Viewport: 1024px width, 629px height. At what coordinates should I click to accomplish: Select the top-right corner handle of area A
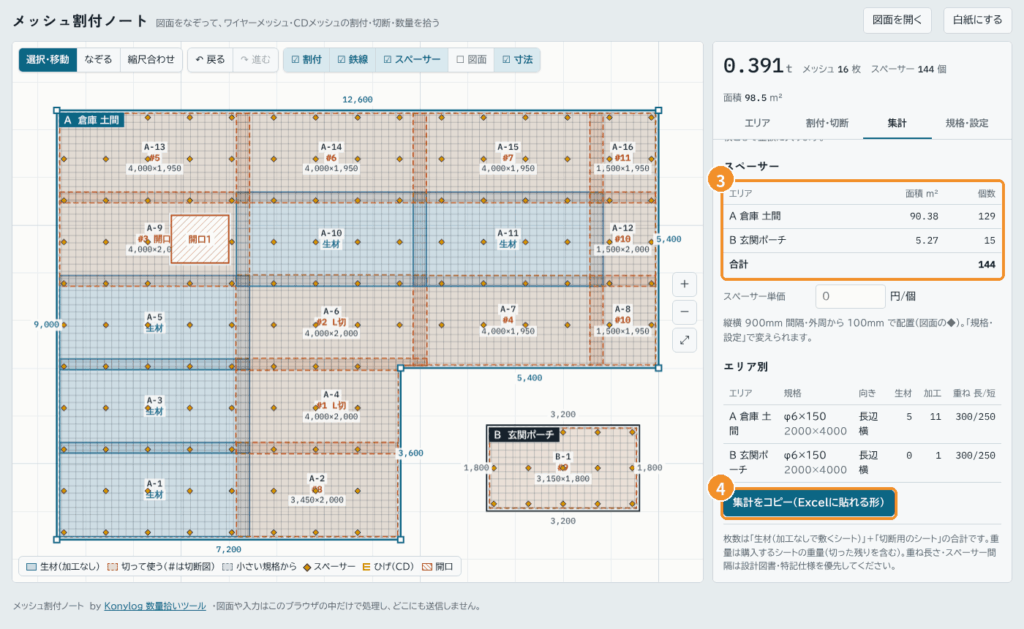658,110
